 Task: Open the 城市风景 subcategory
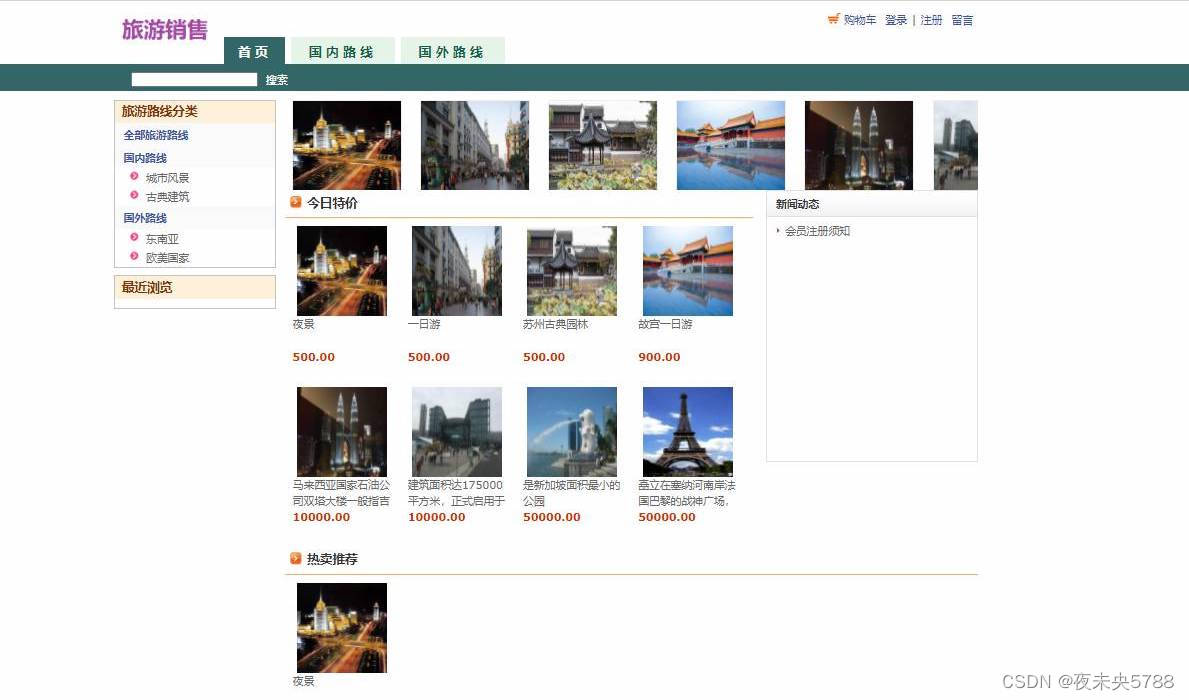[168, 177]
